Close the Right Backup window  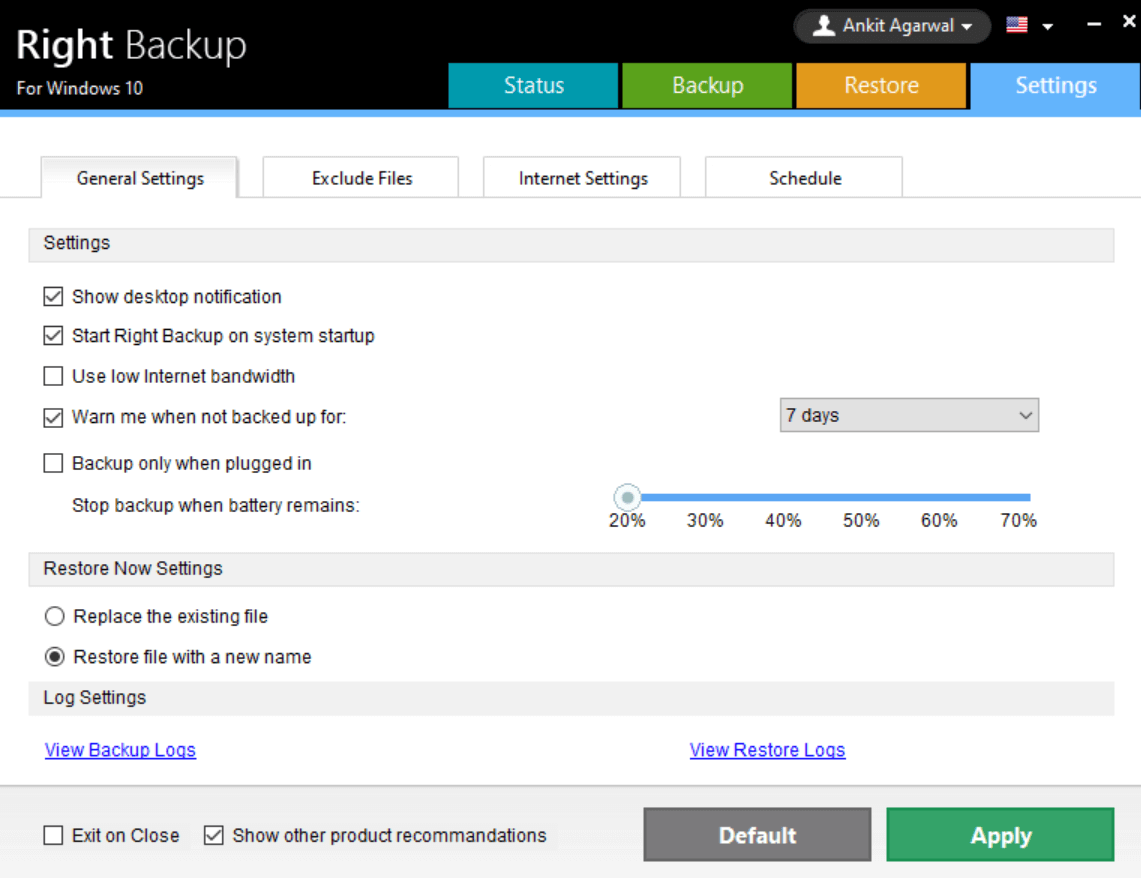(x=1126, y=26)
